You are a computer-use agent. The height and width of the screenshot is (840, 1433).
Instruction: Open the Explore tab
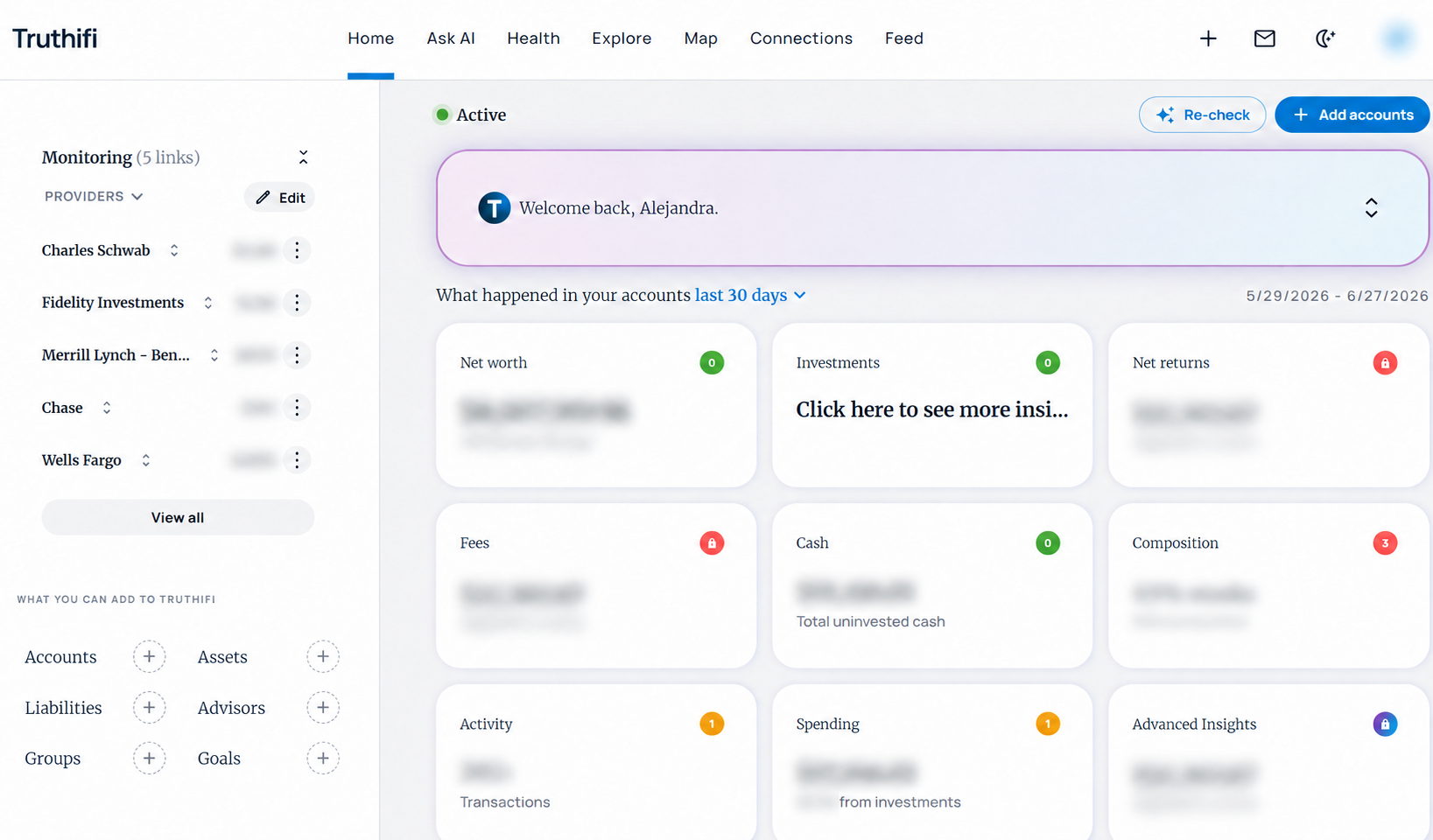[x=622, y=38]
